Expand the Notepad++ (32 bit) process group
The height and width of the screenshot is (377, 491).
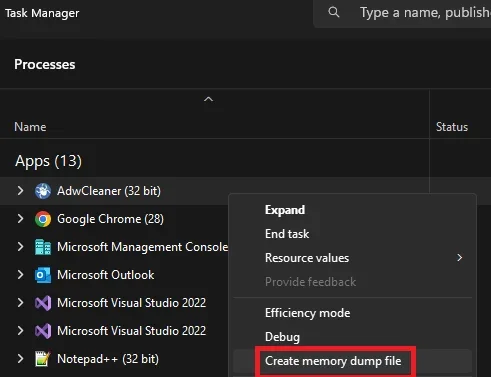[20, 359]
